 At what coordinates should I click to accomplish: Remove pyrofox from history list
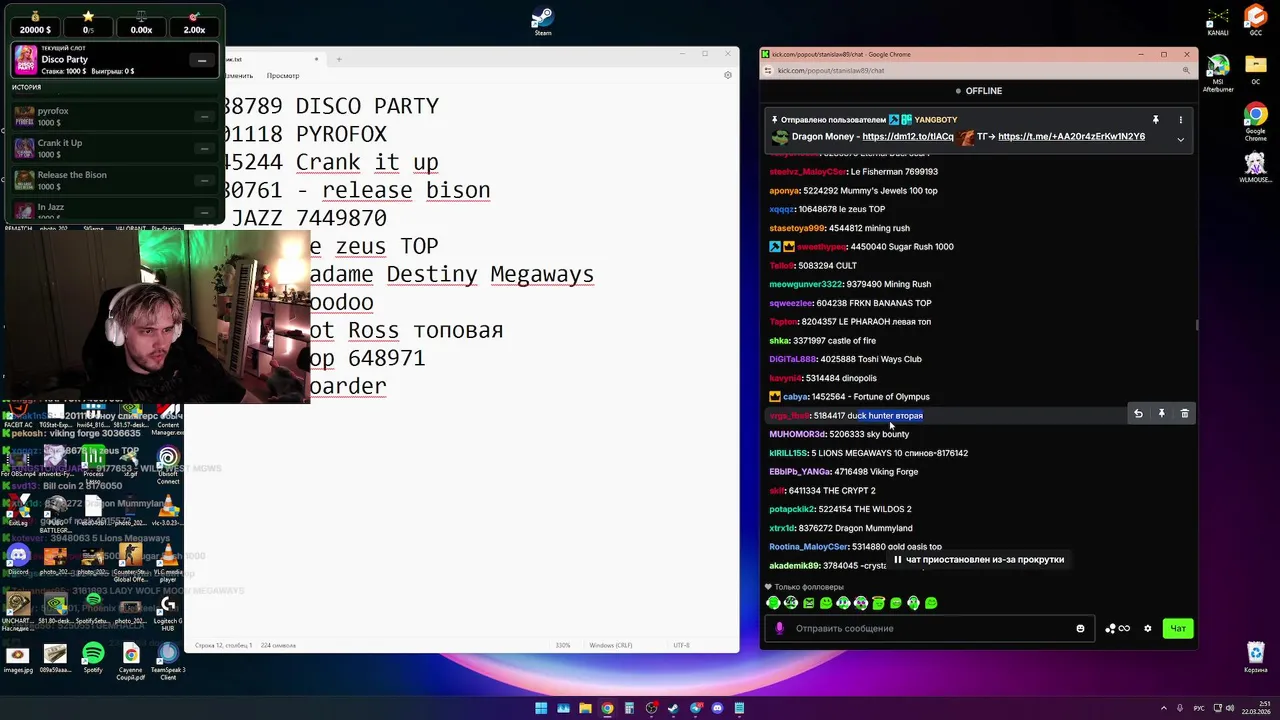click(204, 117)
